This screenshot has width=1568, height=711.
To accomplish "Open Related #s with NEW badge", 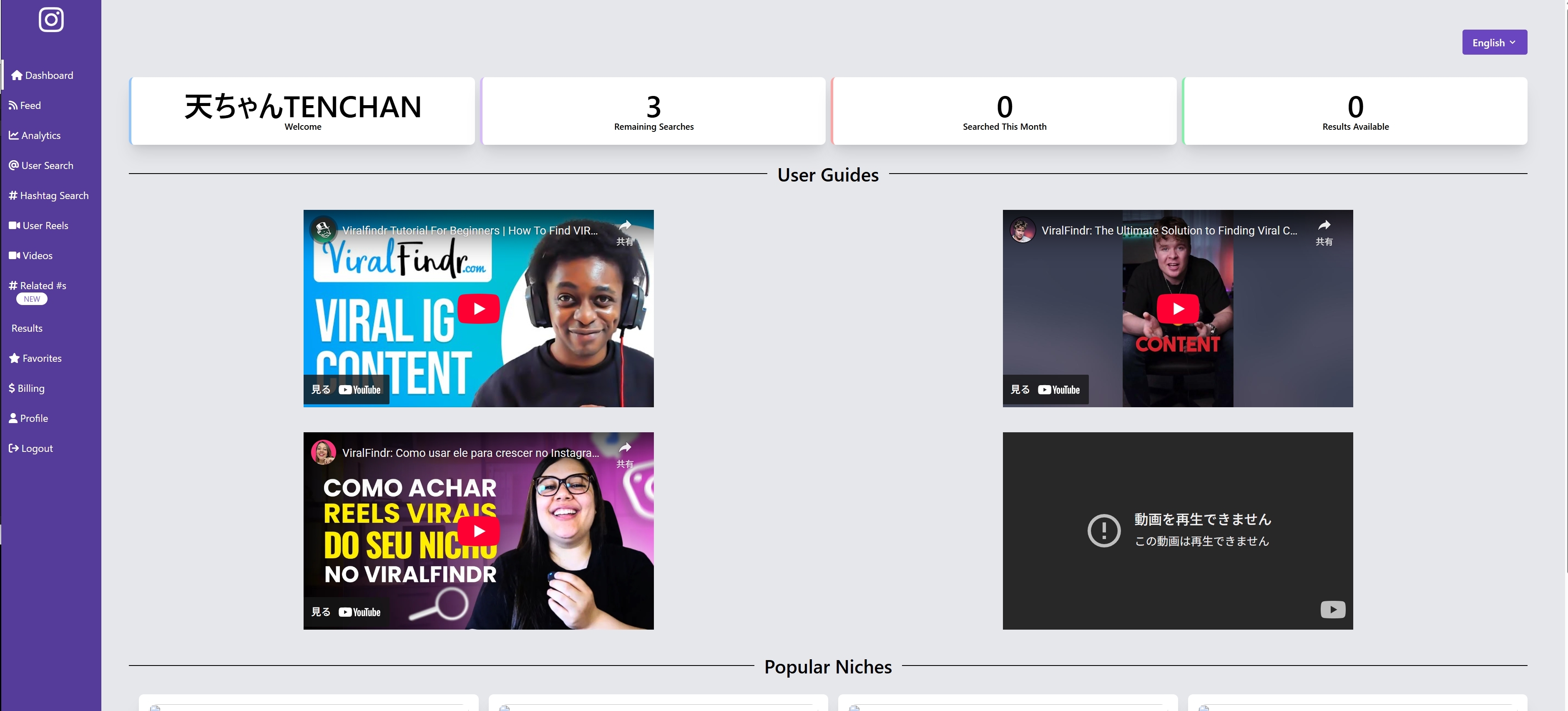I will [x=38, y=286].
